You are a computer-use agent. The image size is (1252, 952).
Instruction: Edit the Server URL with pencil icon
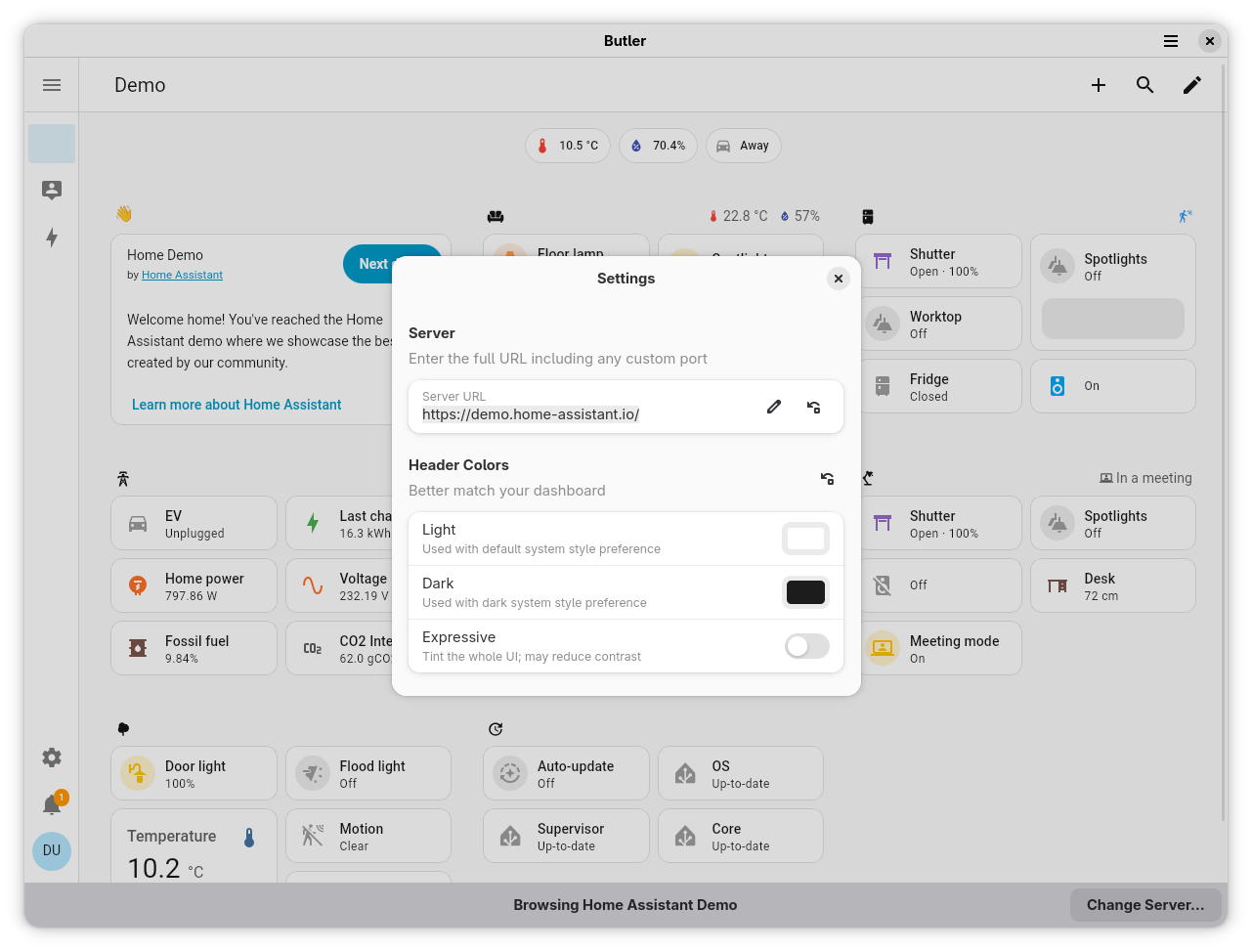pyautogui.click(x=774, y=407)
